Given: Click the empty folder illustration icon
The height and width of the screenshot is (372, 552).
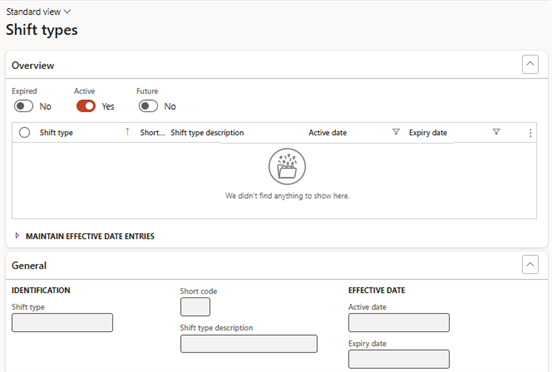Looking at the screenshot, I should coord(287,166).
